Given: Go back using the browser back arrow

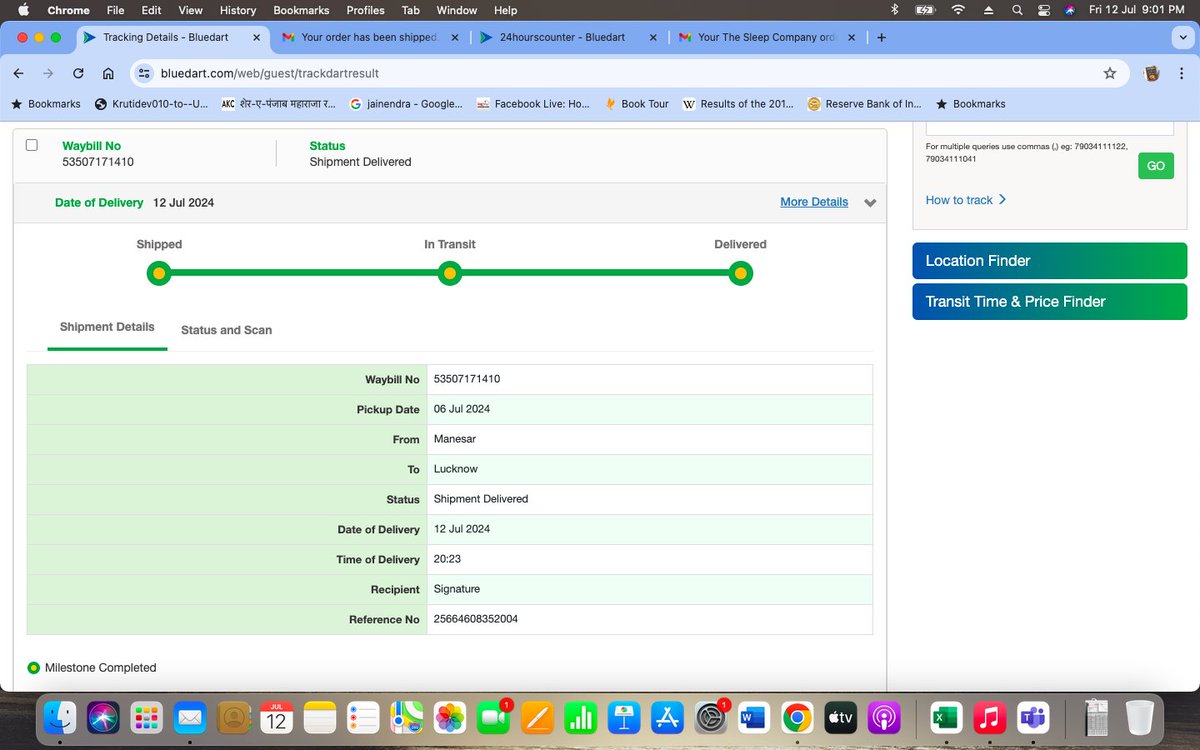Looking at the screenshot, I should (x=18, y=73).
